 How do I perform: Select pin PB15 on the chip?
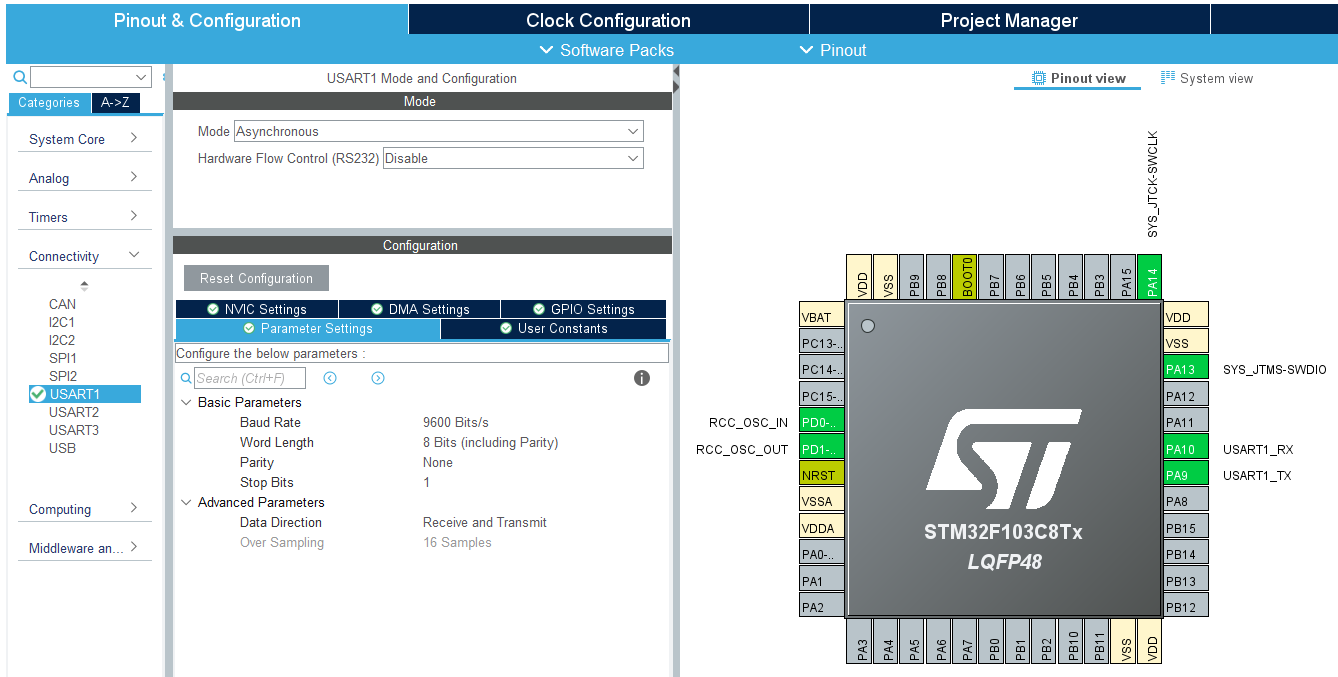[1186, 528]
